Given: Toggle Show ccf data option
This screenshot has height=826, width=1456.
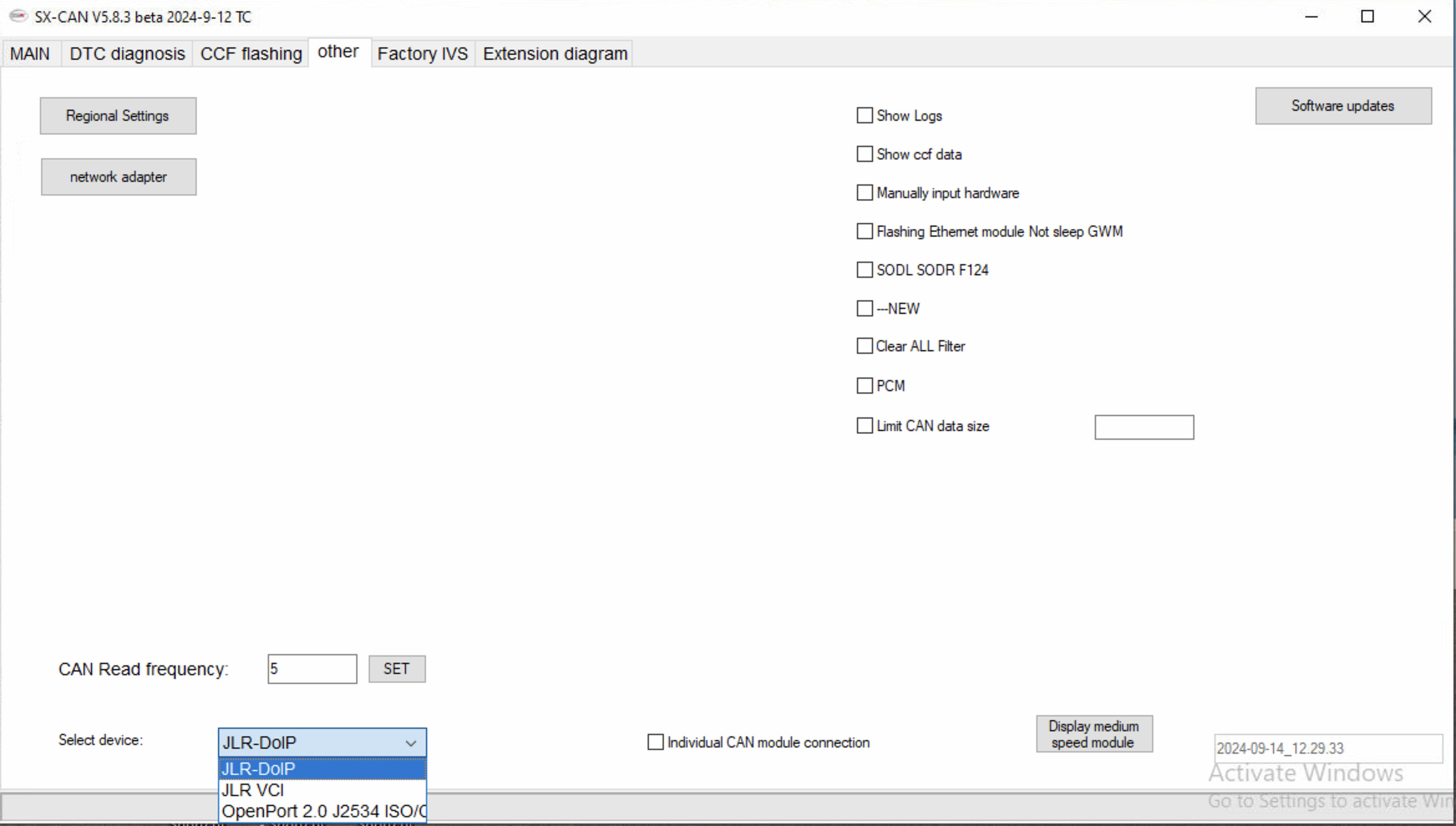Looking at the screenshot, I should 865,154.
